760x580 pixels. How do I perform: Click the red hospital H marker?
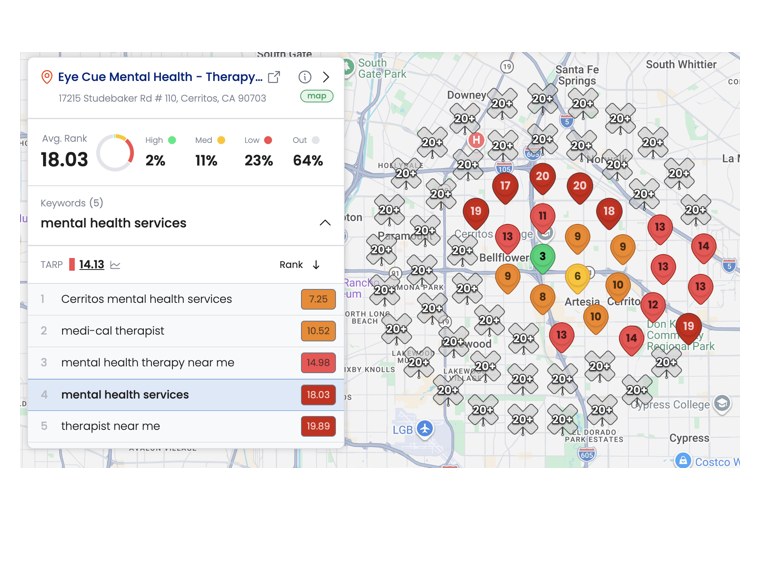476,141
